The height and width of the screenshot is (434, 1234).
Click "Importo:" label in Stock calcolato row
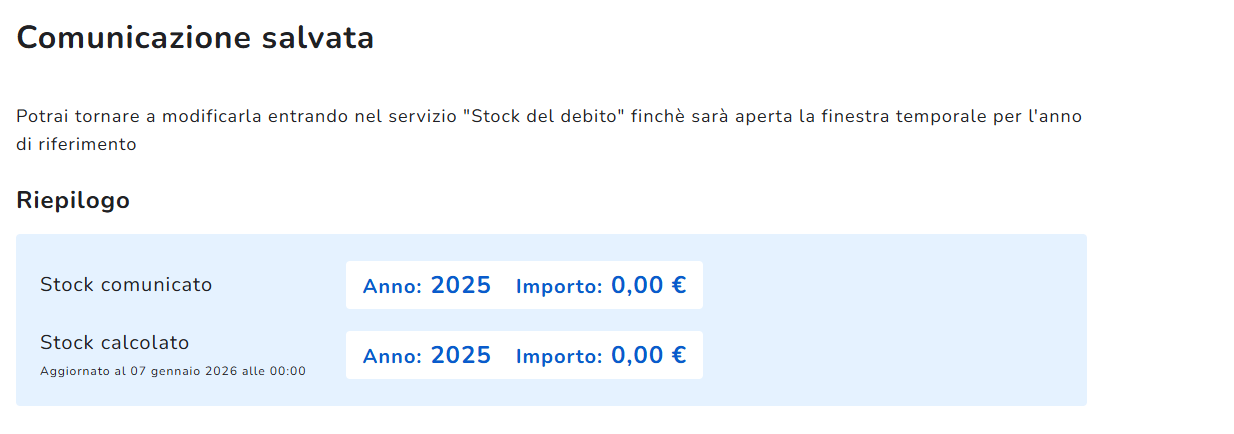coord(559,357)
